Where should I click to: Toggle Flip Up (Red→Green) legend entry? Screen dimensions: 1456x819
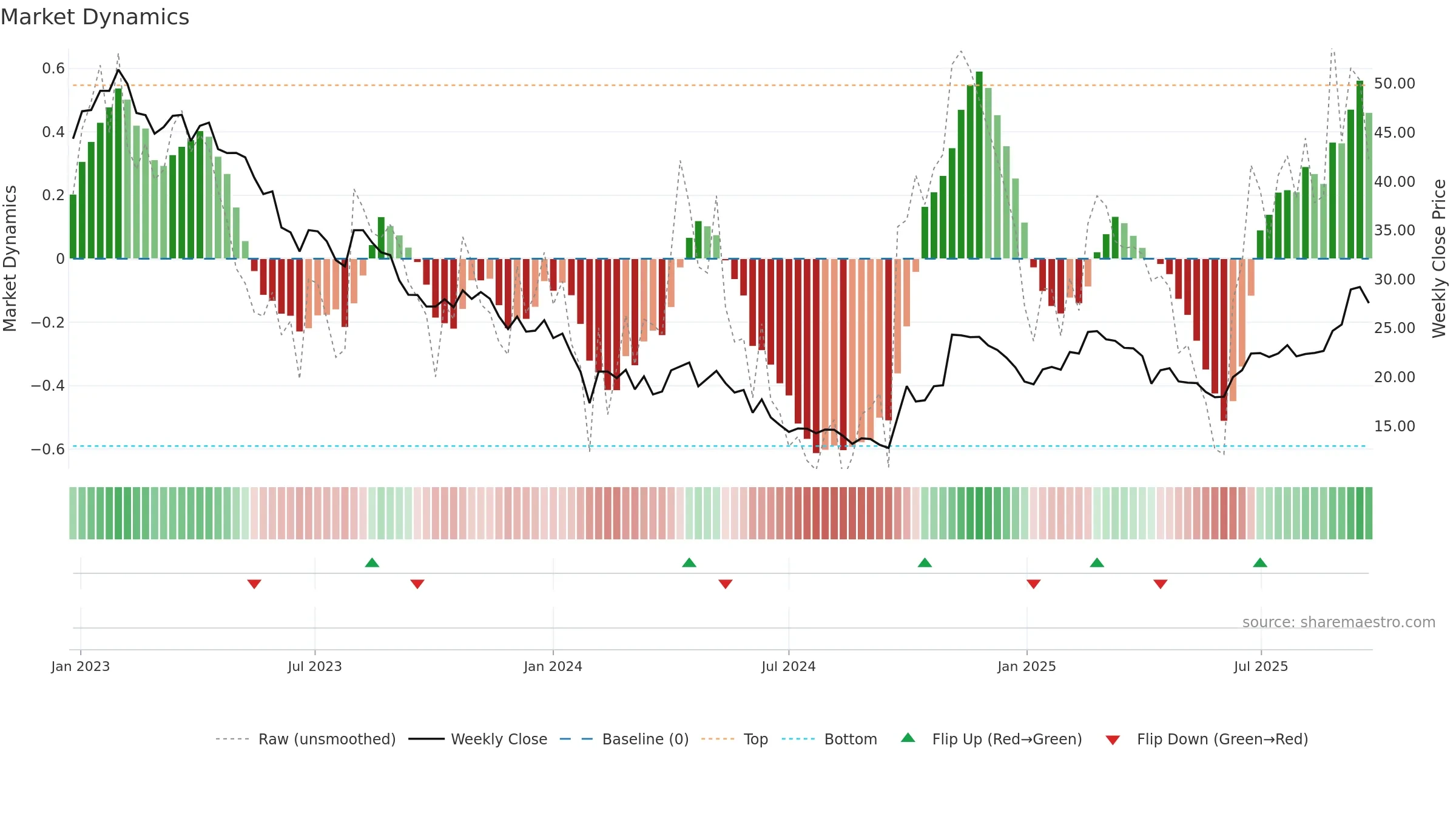pos(991,739)
